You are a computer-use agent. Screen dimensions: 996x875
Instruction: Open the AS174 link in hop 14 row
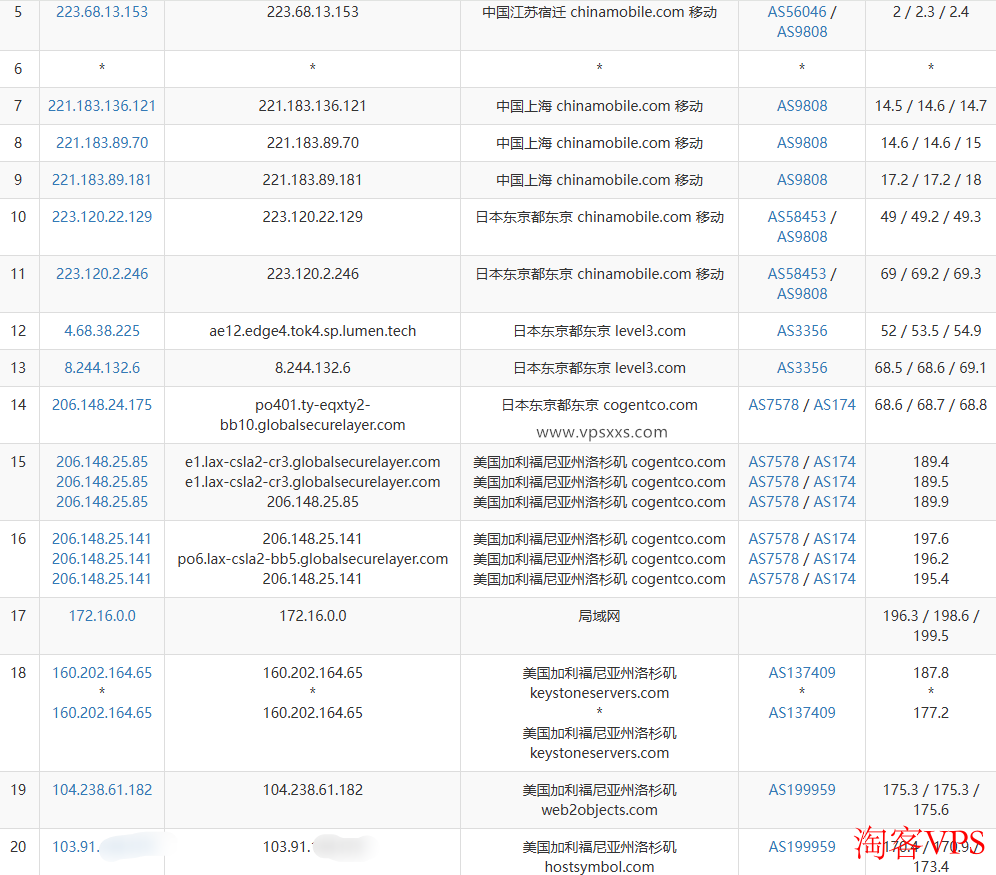coord(834,405)
